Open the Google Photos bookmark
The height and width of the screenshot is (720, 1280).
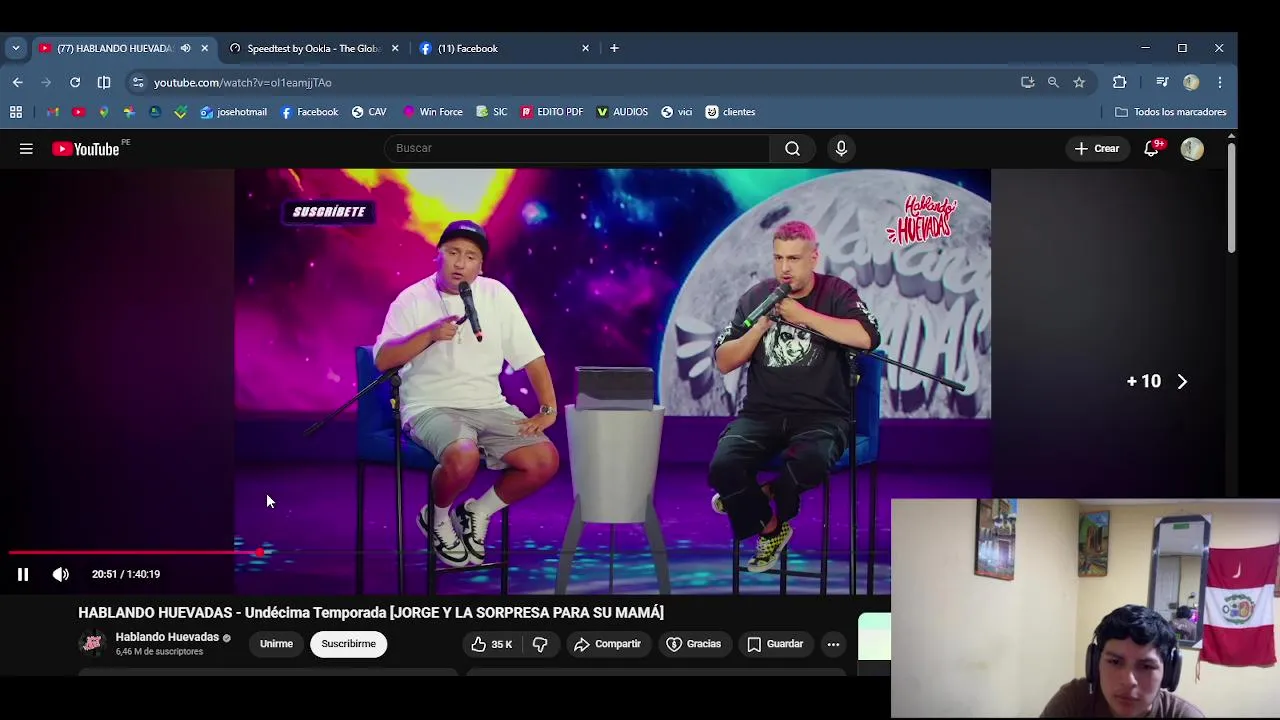(x=129, y=112)
